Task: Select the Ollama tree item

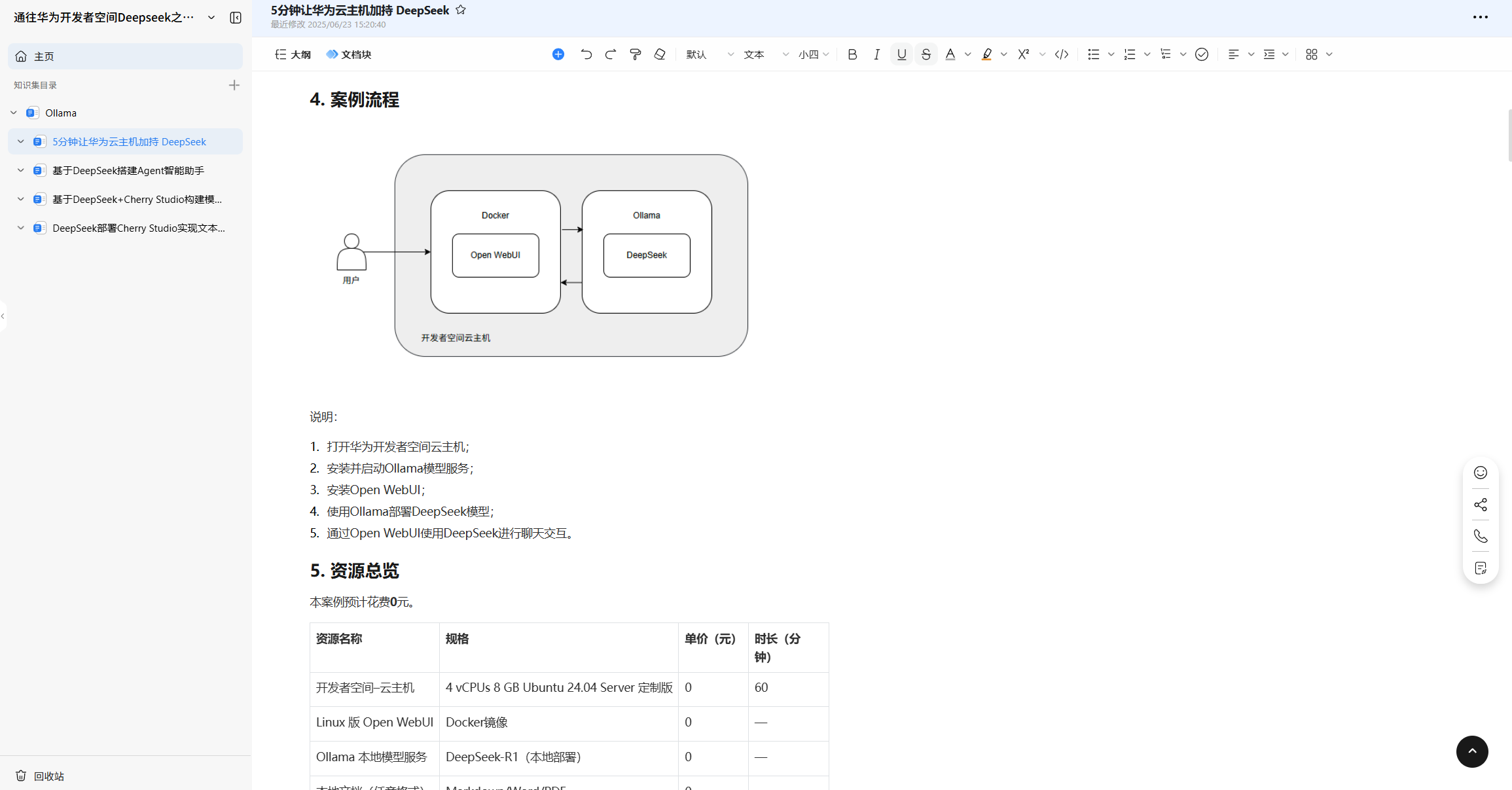Action: tap(61, 113)
